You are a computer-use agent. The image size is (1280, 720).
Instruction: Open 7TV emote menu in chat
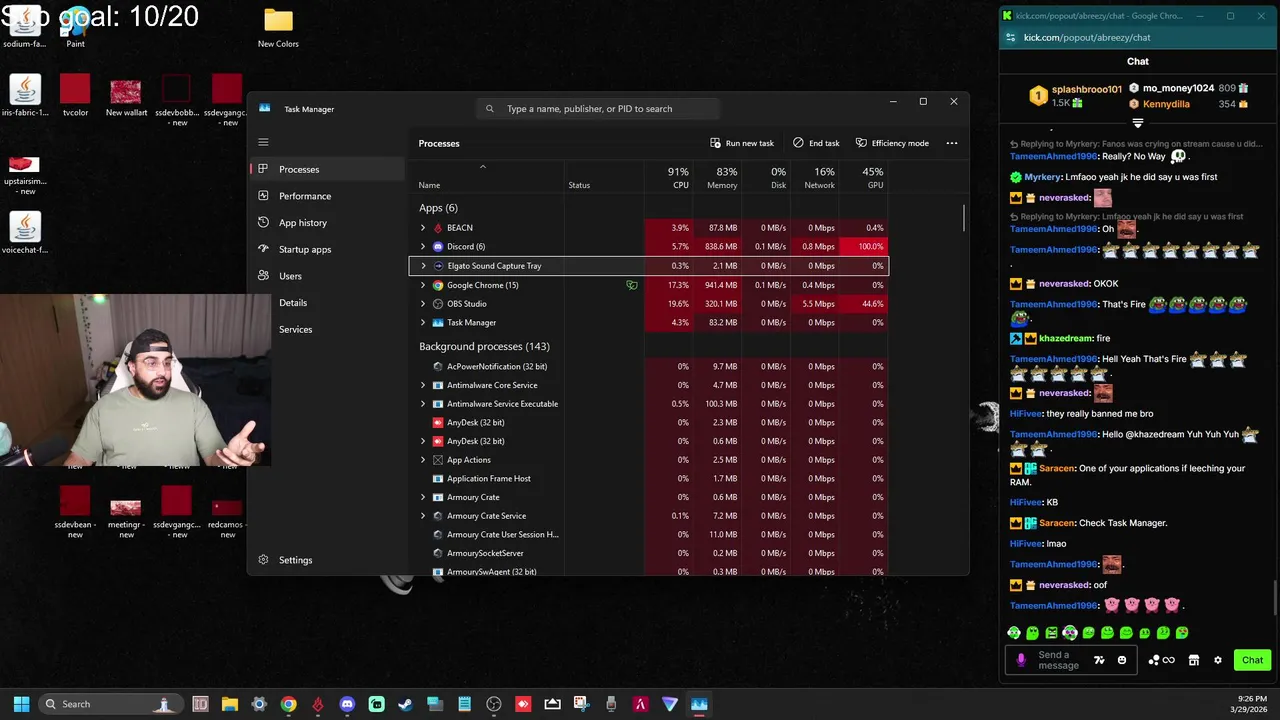[1099, 660]
